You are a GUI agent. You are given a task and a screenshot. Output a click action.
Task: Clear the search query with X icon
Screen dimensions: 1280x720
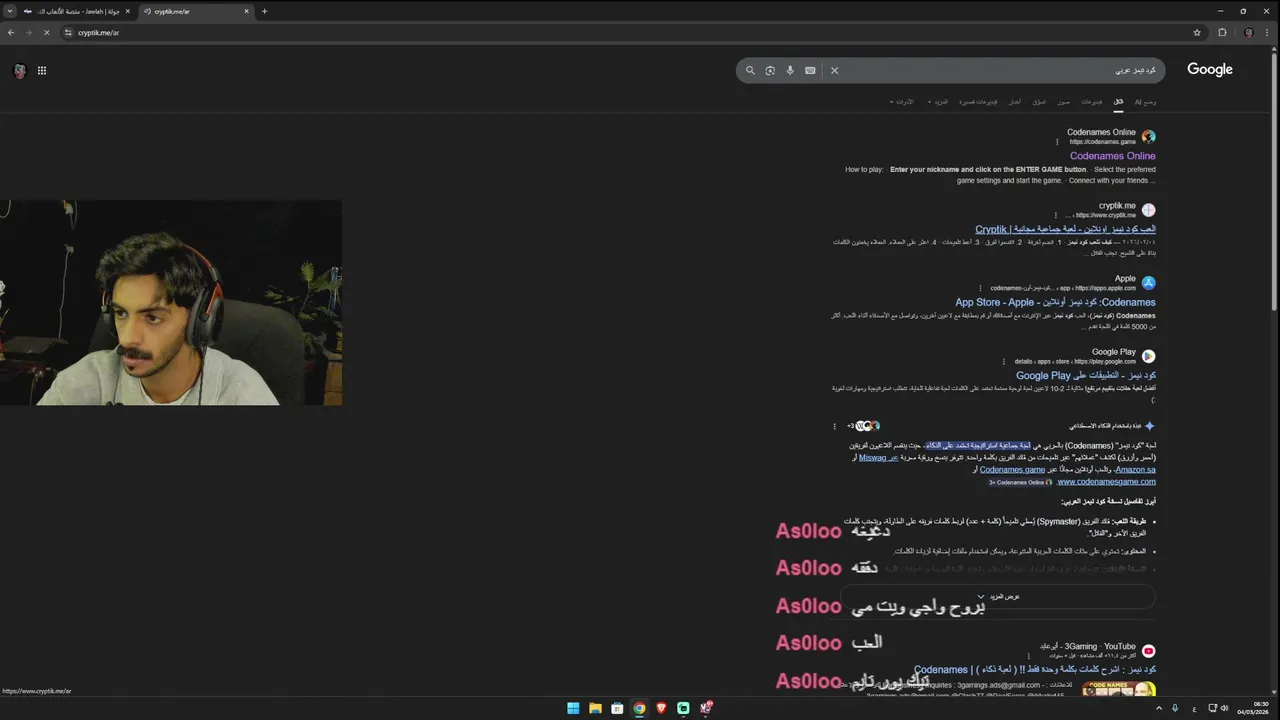(x=834, y=70)
